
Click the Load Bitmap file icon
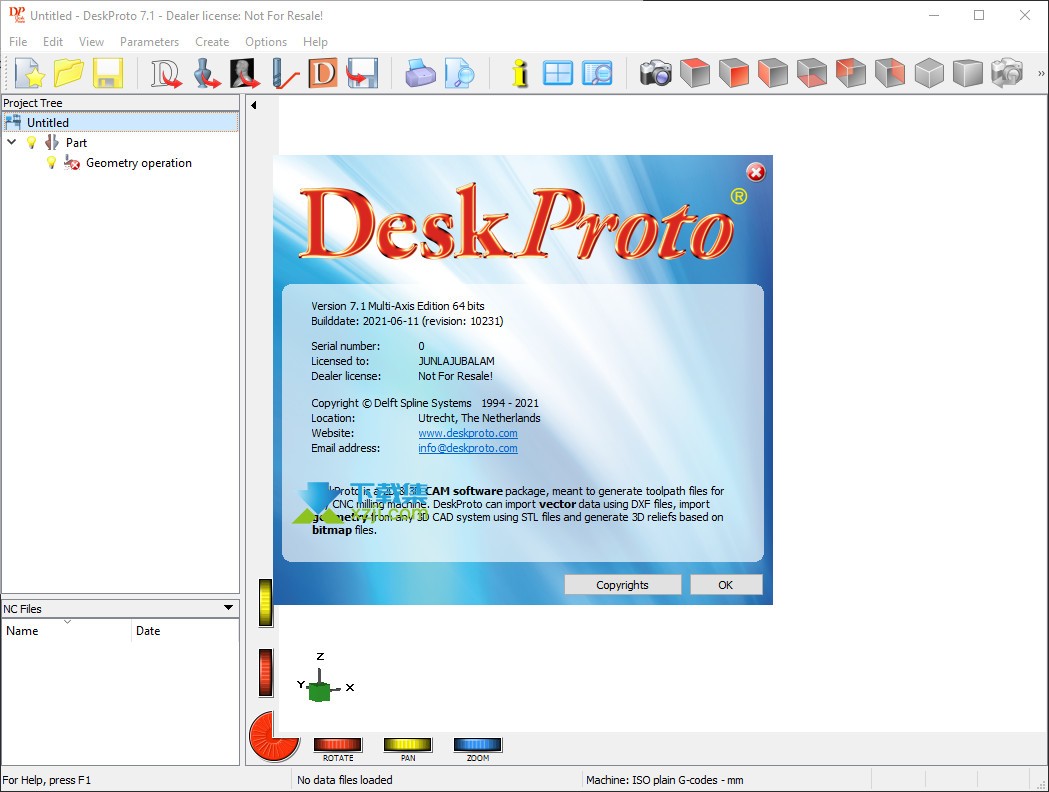pyautogui.click(x=245, y=72)
